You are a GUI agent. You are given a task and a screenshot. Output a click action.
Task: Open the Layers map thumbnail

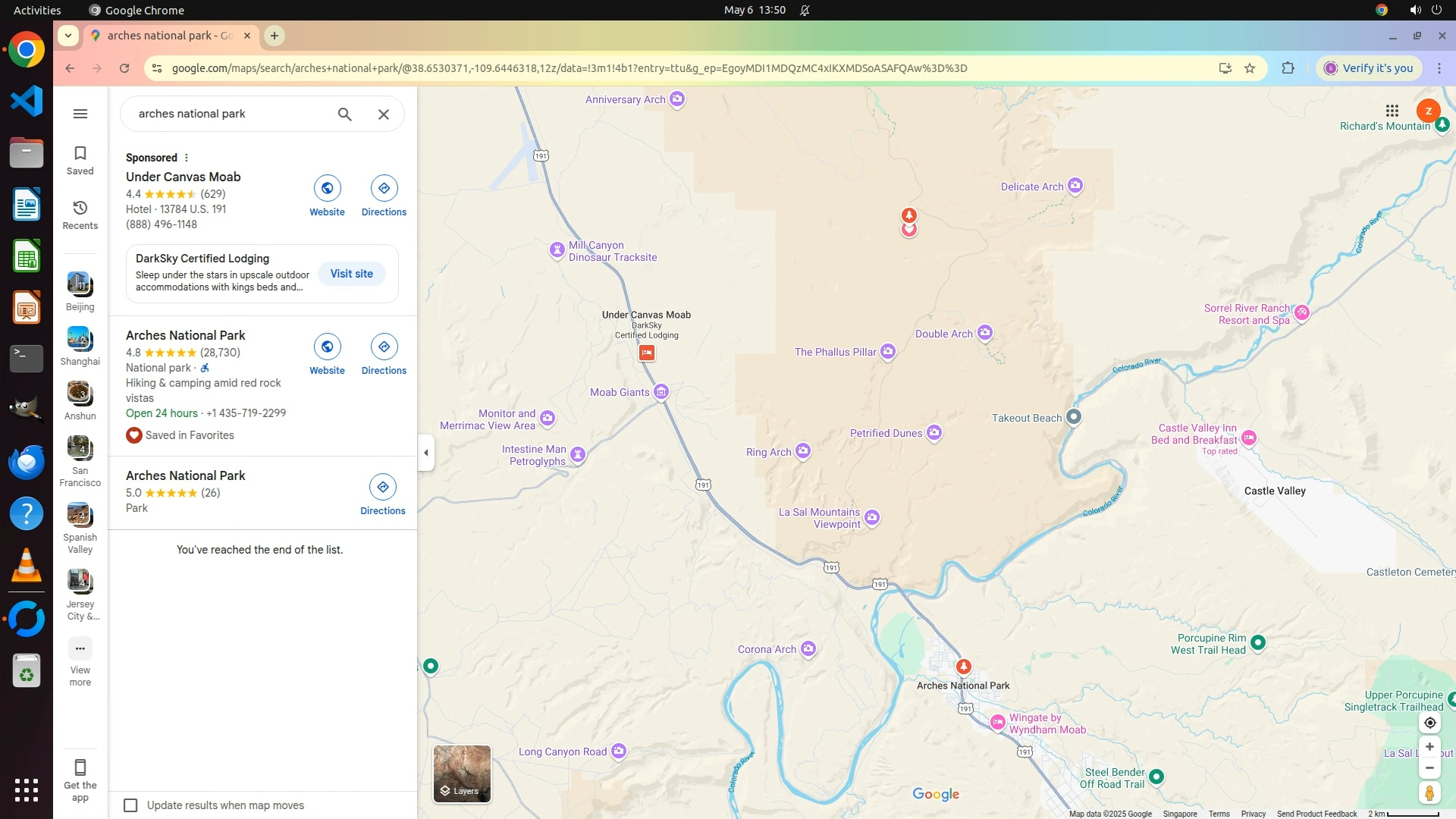click(462, 773)
